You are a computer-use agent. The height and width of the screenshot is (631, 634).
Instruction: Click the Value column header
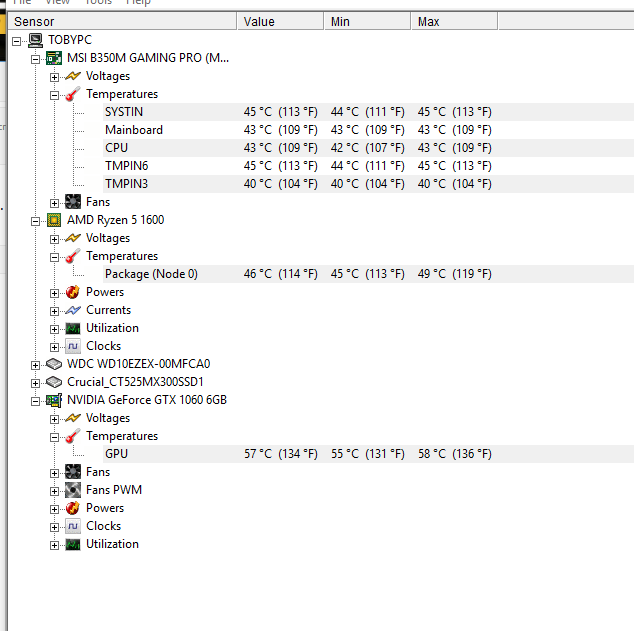coord(281,21)
